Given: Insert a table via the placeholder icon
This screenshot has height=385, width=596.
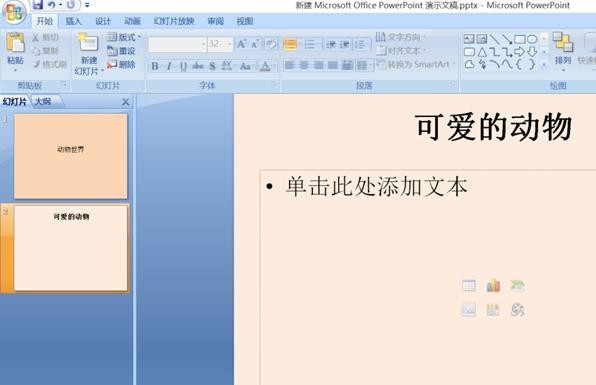Looking at the screenshot, I should coord(469,285).
